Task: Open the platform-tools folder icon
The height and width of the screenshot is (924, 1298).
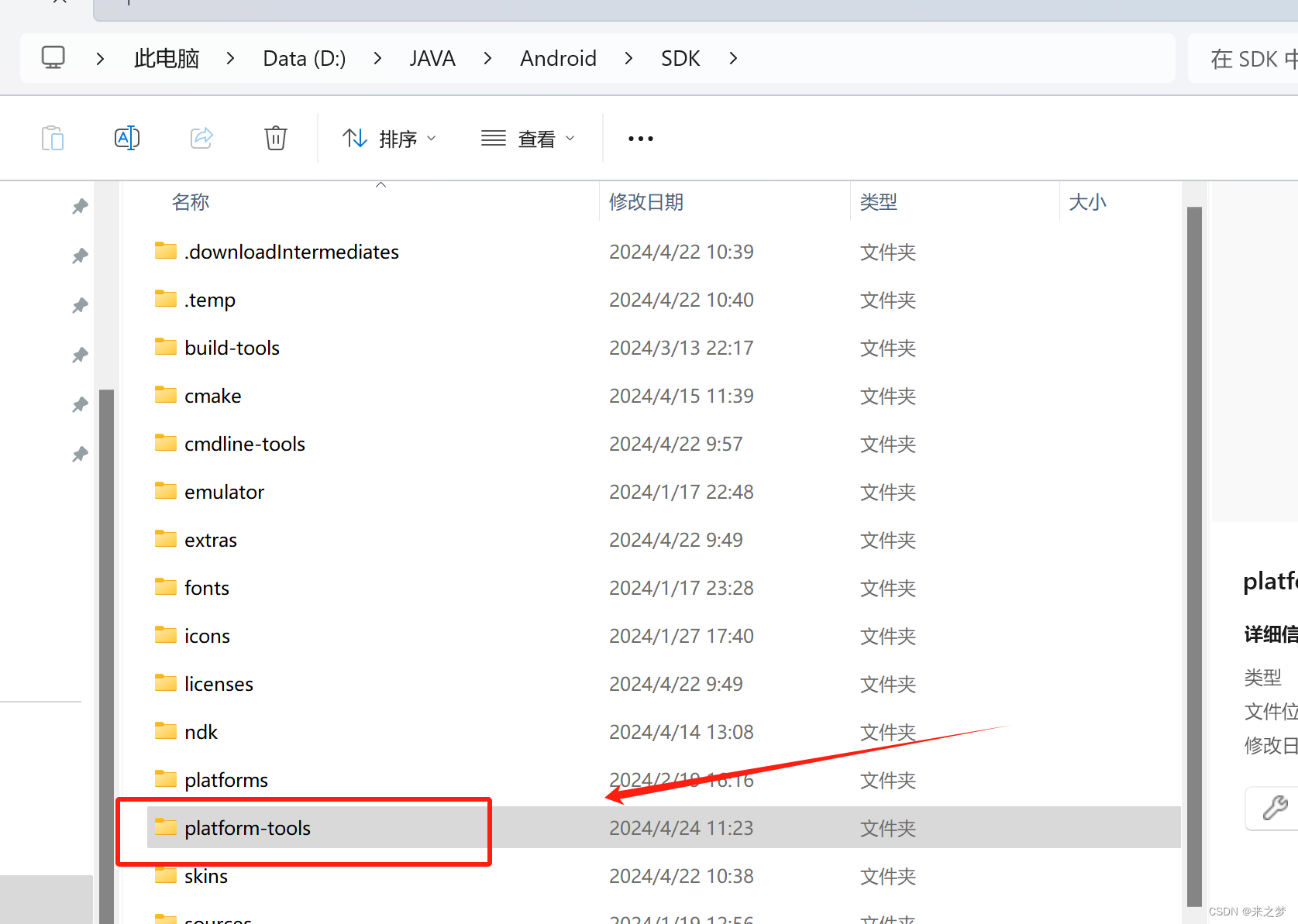Action: [165, 827]
